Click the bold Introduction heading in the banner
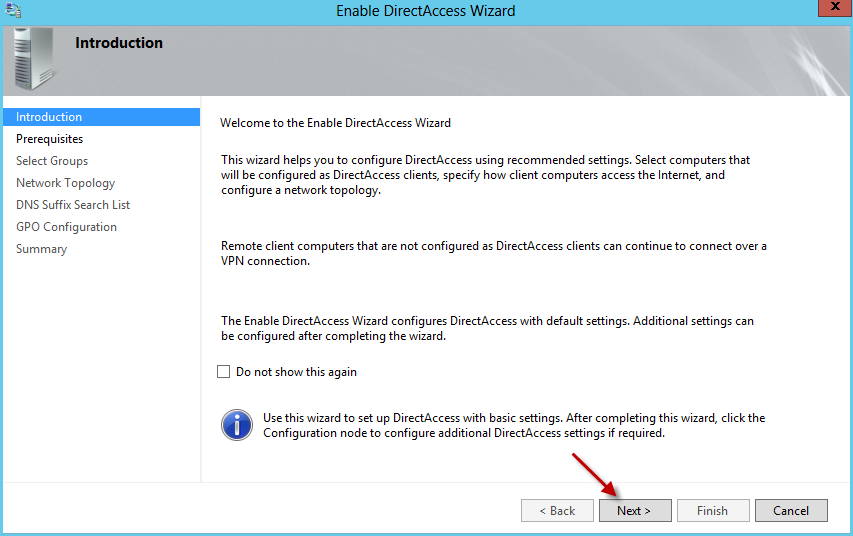853x536 pixels. [x=119, y=43]
